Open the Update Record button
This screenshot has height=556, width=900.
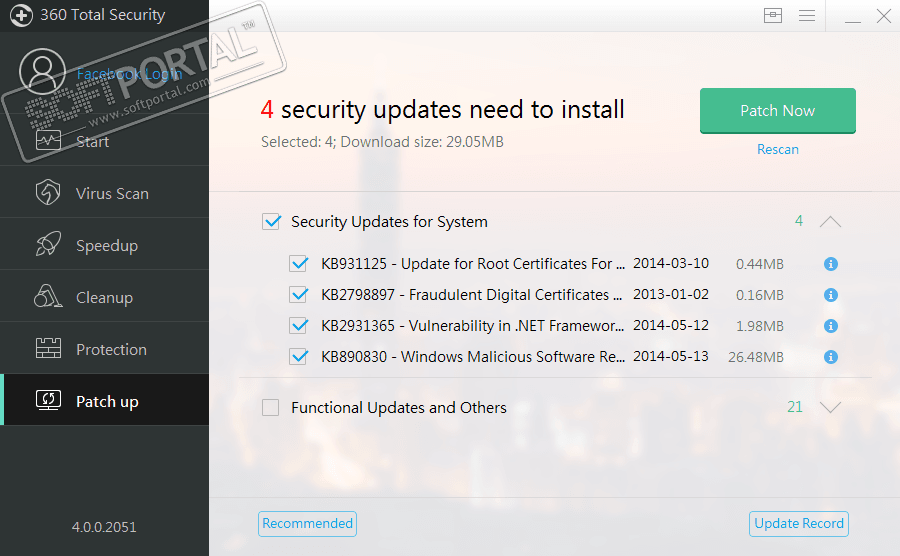(798, 524)
